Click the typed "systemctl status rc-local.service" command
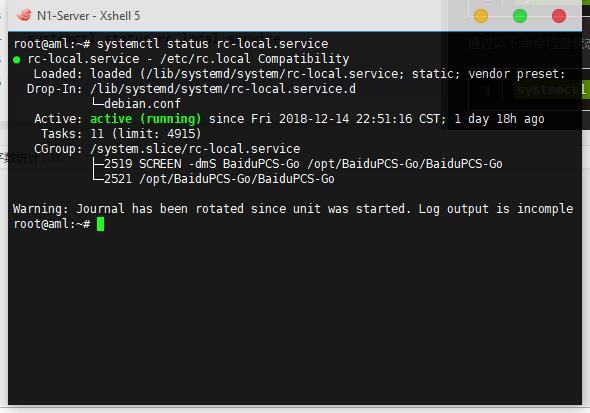 click(213, 44)
